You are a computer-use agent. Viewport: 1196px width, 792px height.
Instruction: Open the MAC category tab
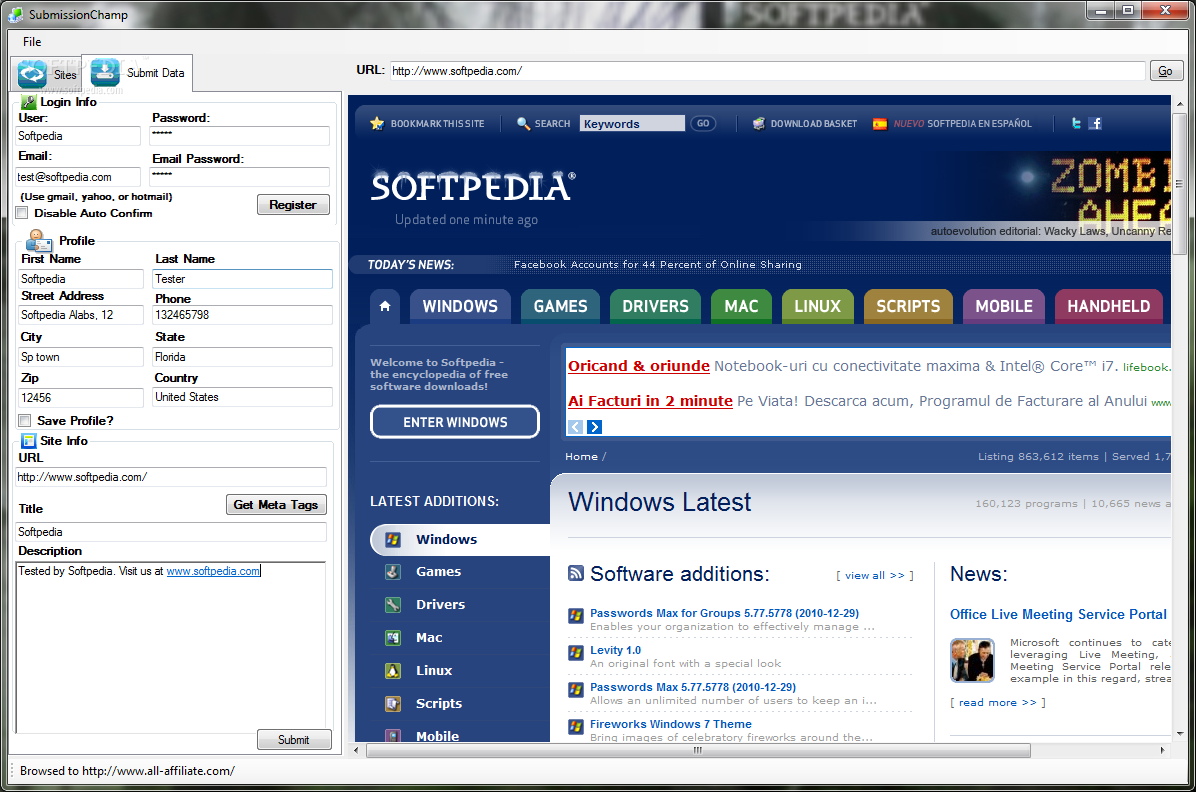741,306
